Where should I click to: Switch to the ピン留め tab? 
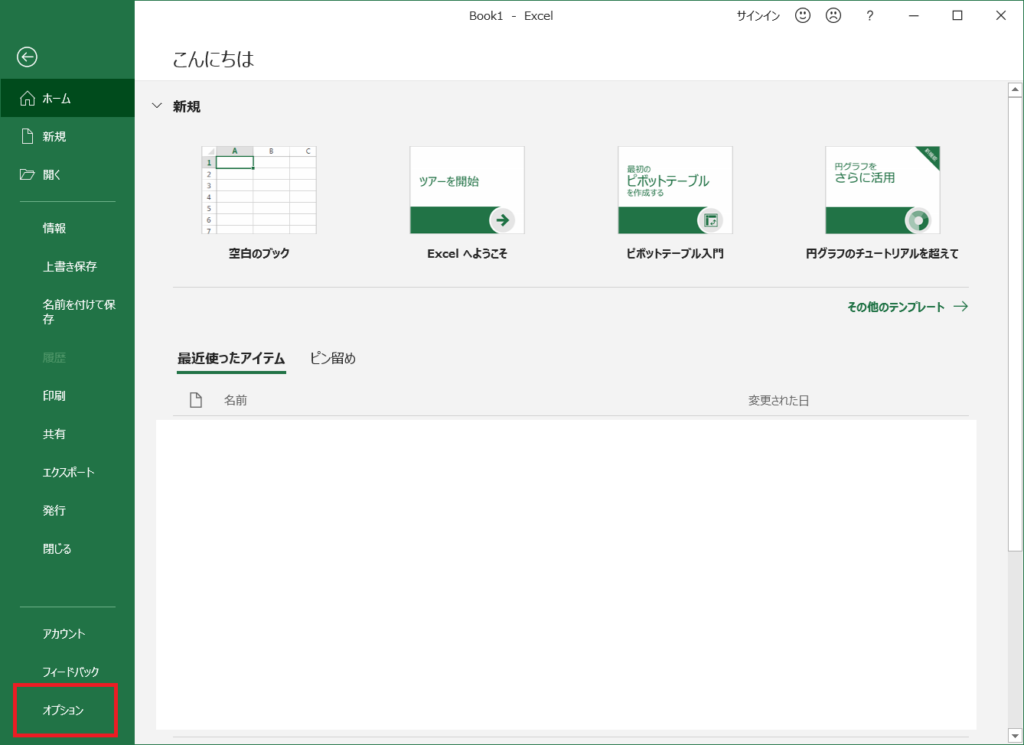(x=333, y=357)
